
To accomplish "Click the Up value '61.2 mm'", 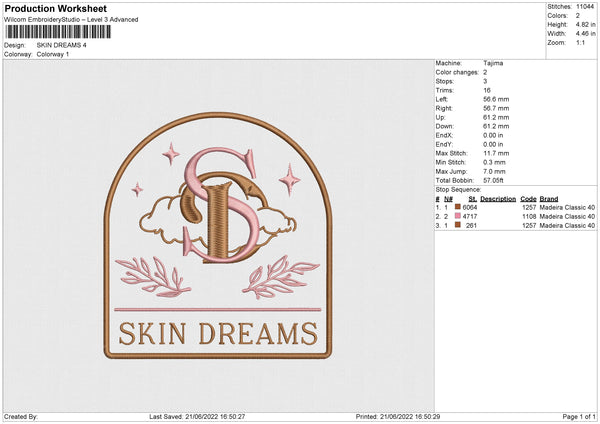I will click(496, 117).
